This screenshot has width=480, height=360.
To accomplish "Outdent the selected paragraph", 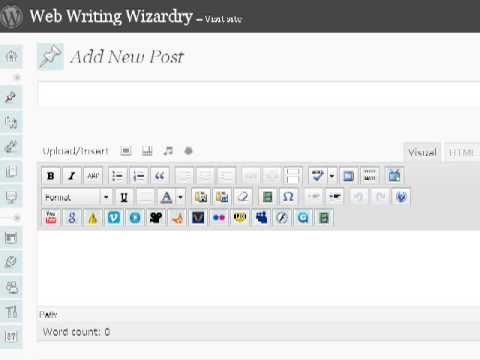I will (313, 197).
